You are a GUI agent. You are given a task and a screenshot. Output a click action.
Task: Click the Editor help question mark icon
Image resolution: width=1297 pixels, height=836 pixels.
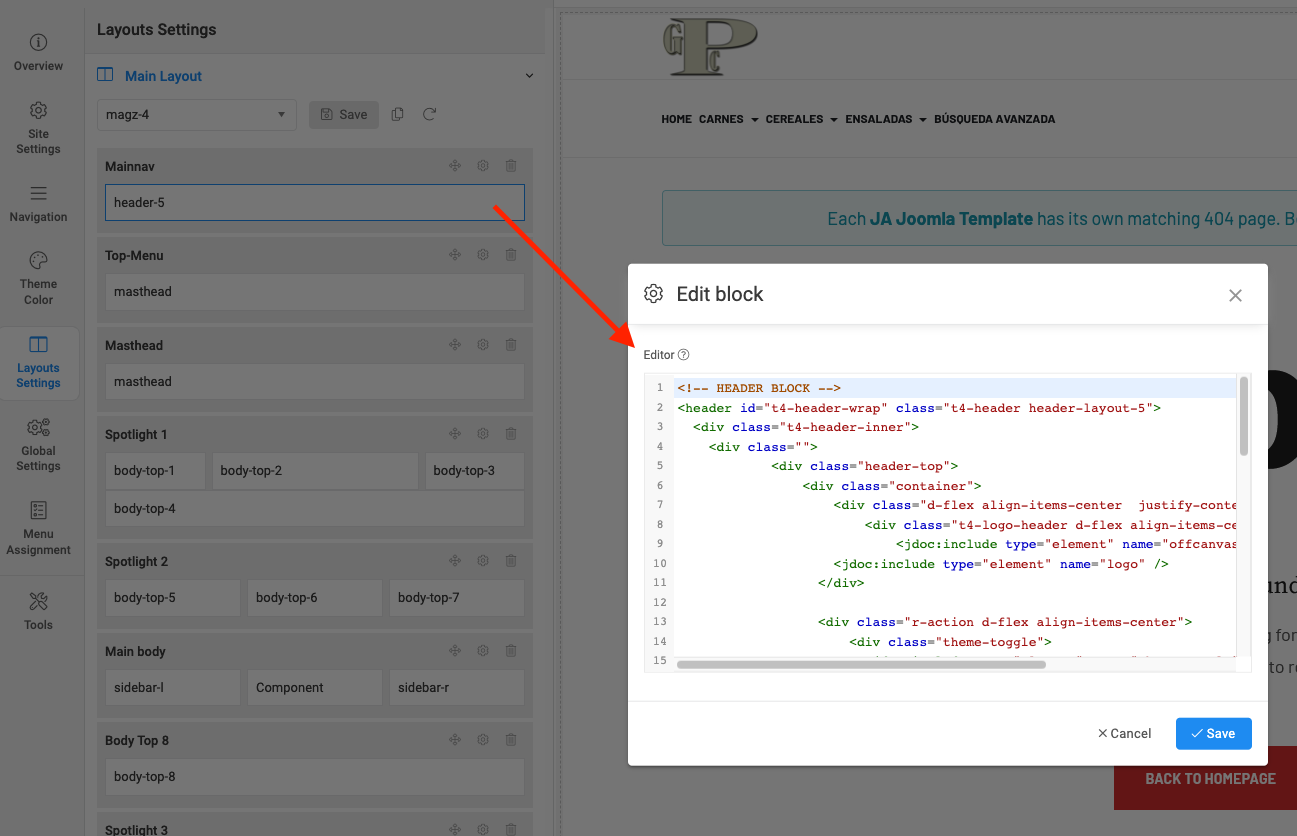[684, 355]
